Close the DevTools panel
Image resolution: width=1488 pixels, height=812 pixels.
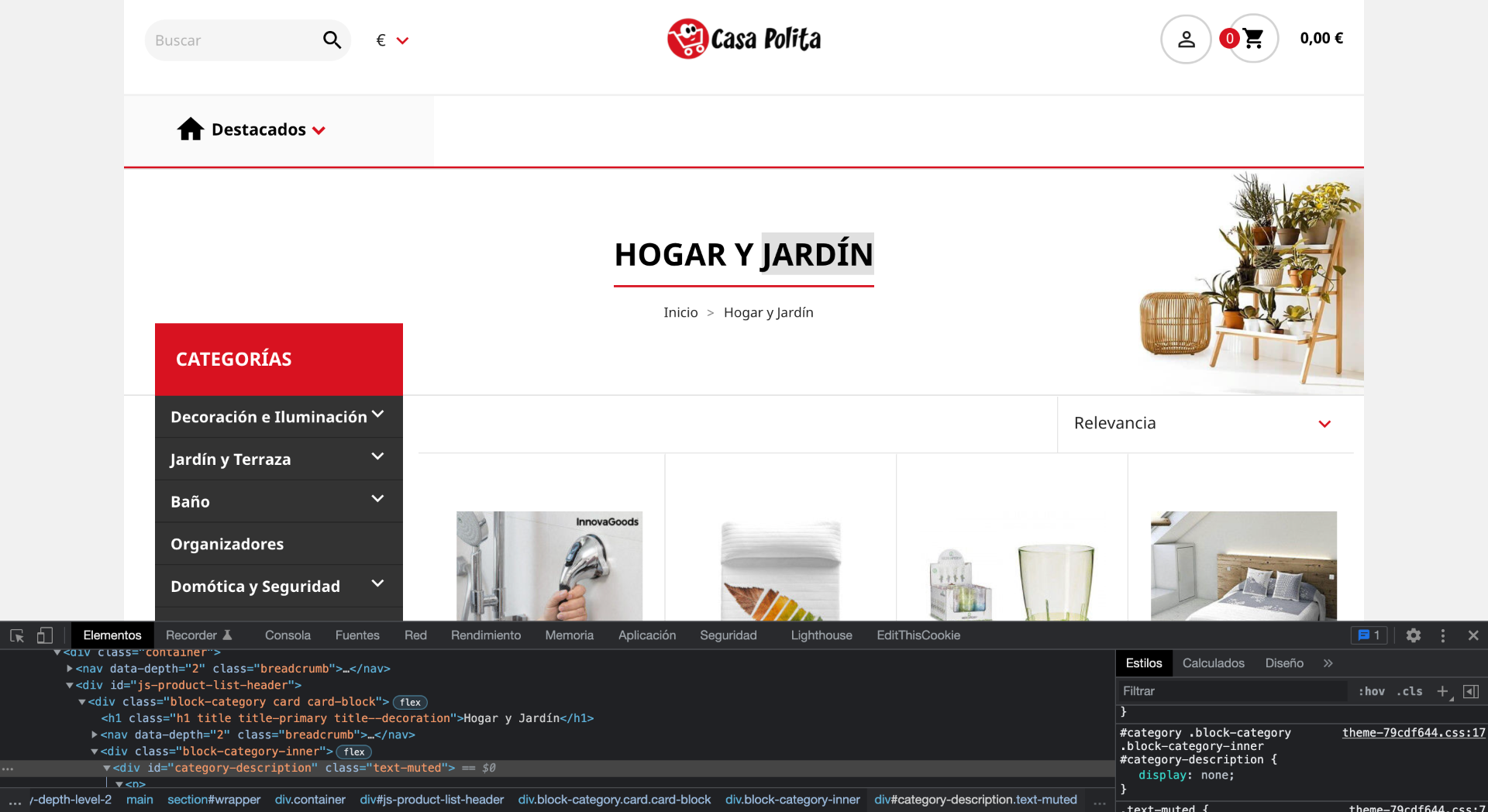[x=1473, y=635]
